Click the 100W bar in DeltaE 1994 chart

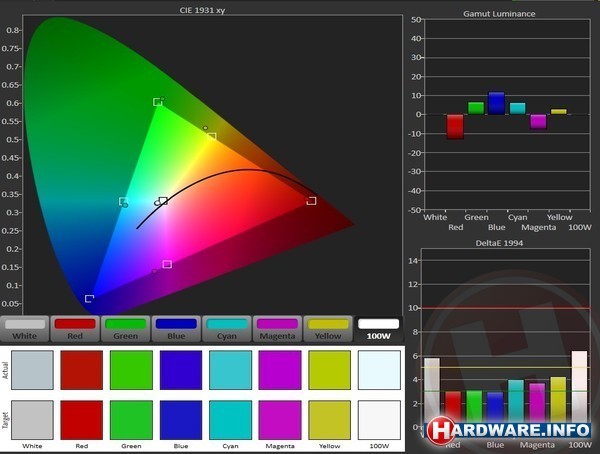(x=579, y=385)
